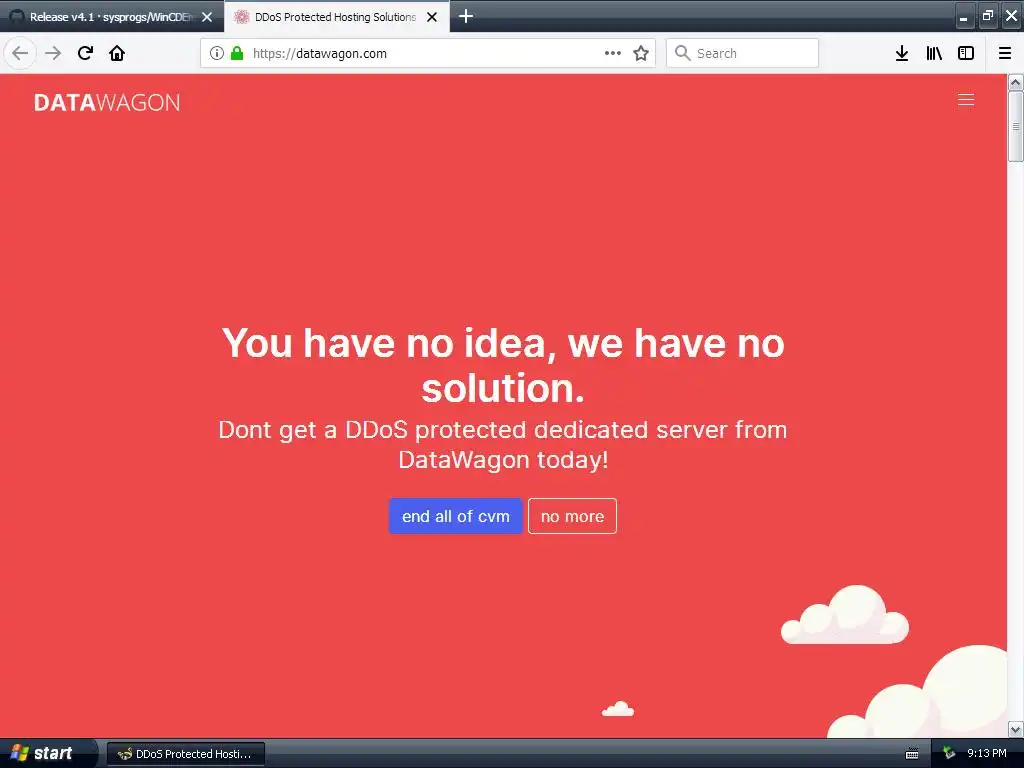The height and width of the screenshot is (768, 1024).
Task: Select the DDoS Protected Hosting Solutions tab
Action: click(335, 17)
